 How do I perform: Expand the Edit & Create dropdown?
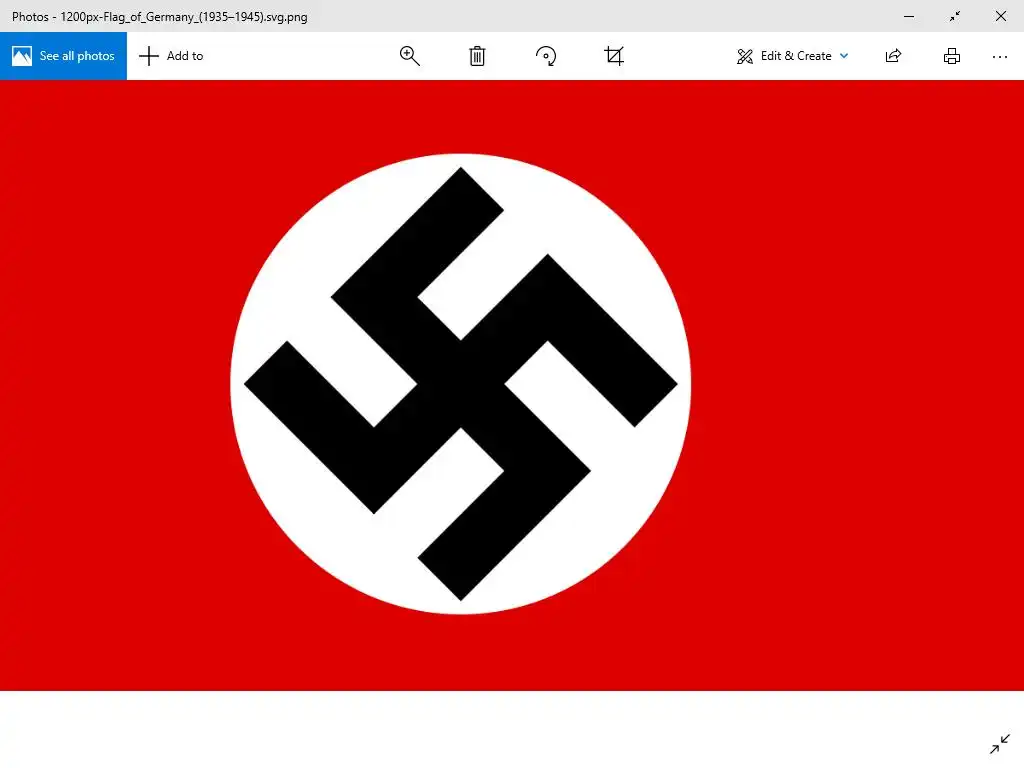pos(793,56)
